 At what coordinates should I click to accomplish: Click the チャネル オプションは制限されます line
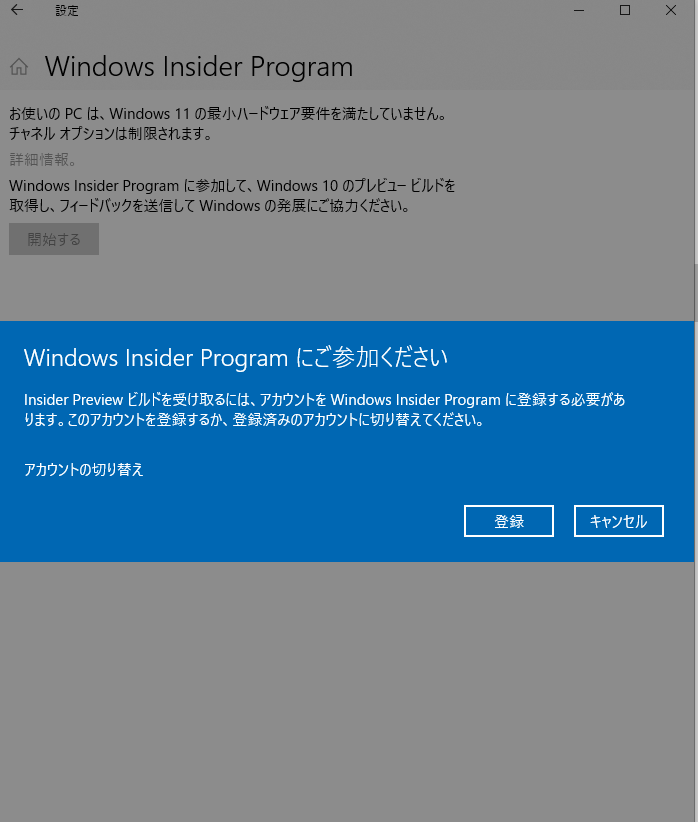coord(111,134)
